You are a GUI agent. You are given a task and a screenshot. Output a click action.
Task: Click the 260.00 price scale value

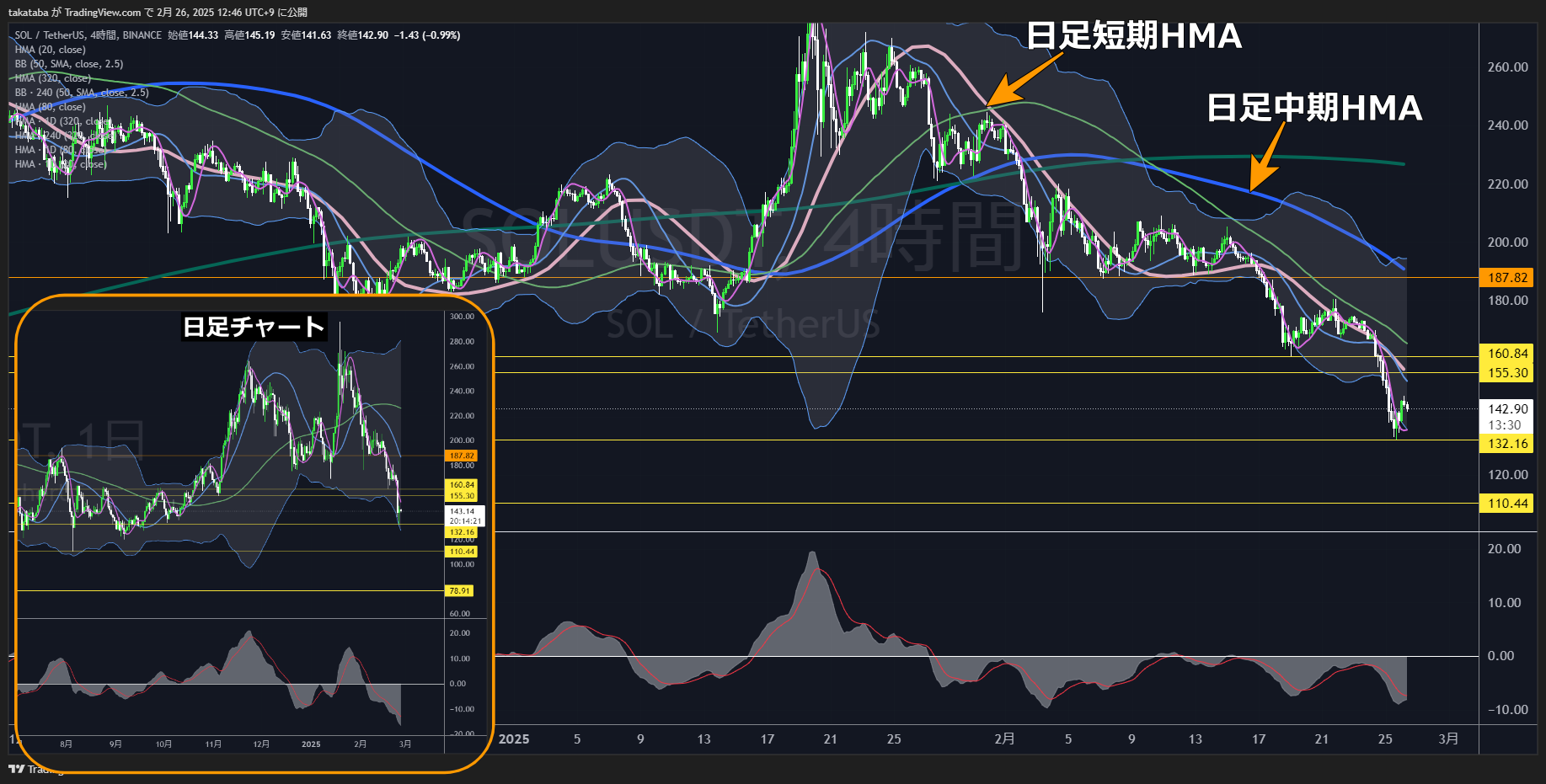coord(1507,67)
